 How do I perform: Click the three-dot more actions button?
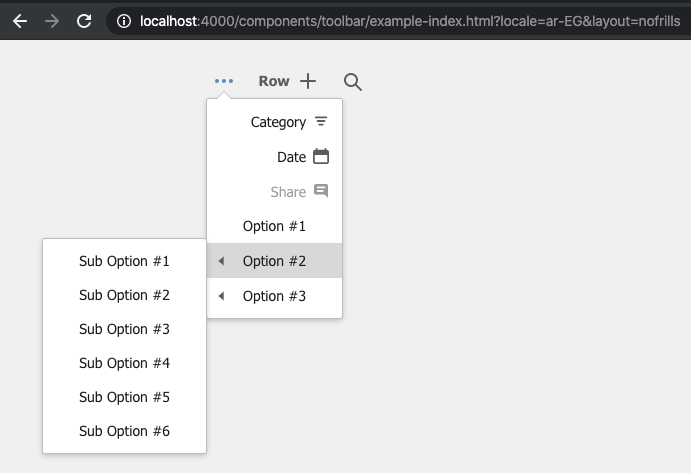point(224,81)
